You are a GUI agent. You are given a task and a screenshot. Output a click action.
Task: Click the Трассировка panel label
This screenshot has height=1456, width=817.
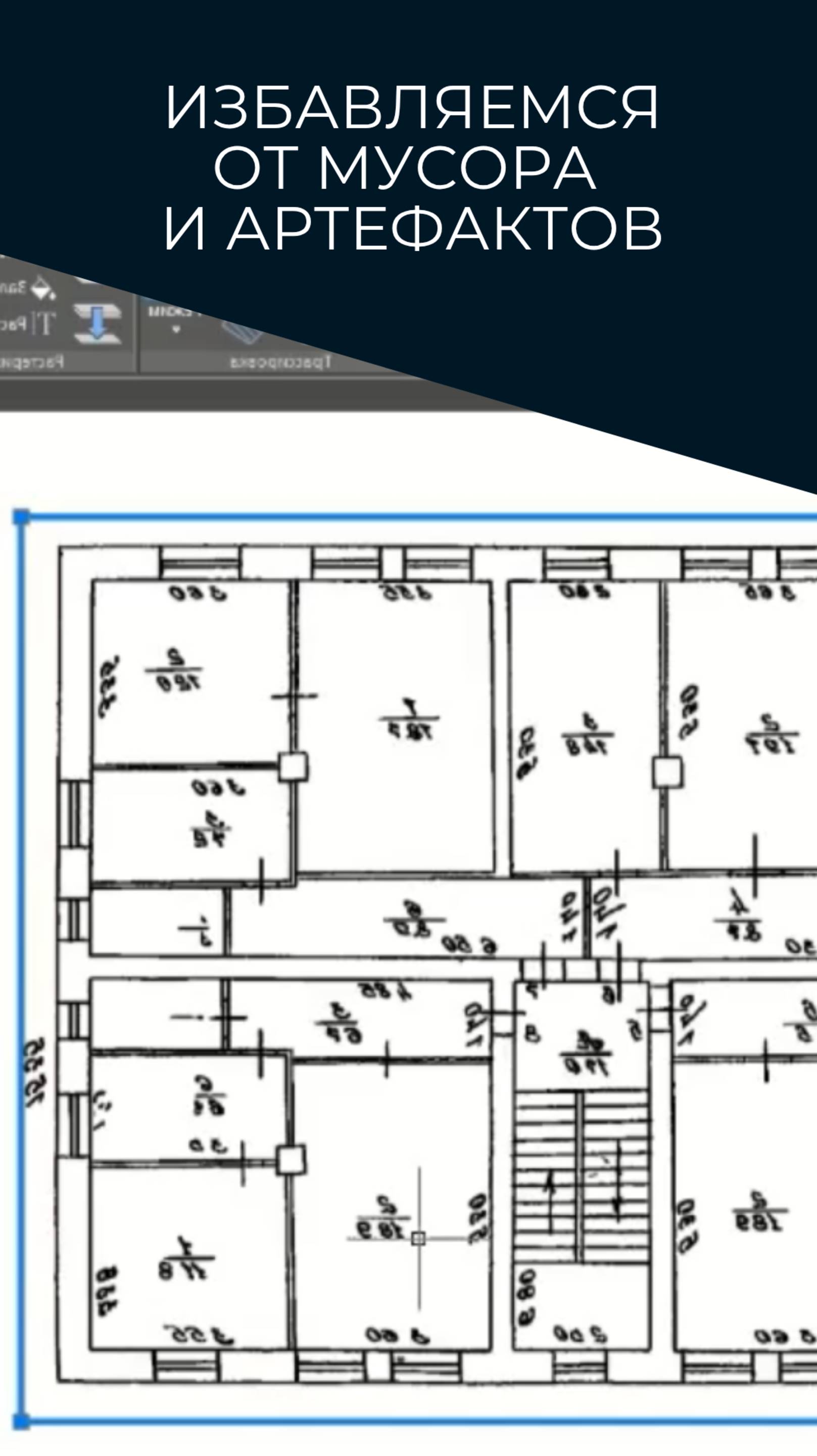(x=280, y=362)
